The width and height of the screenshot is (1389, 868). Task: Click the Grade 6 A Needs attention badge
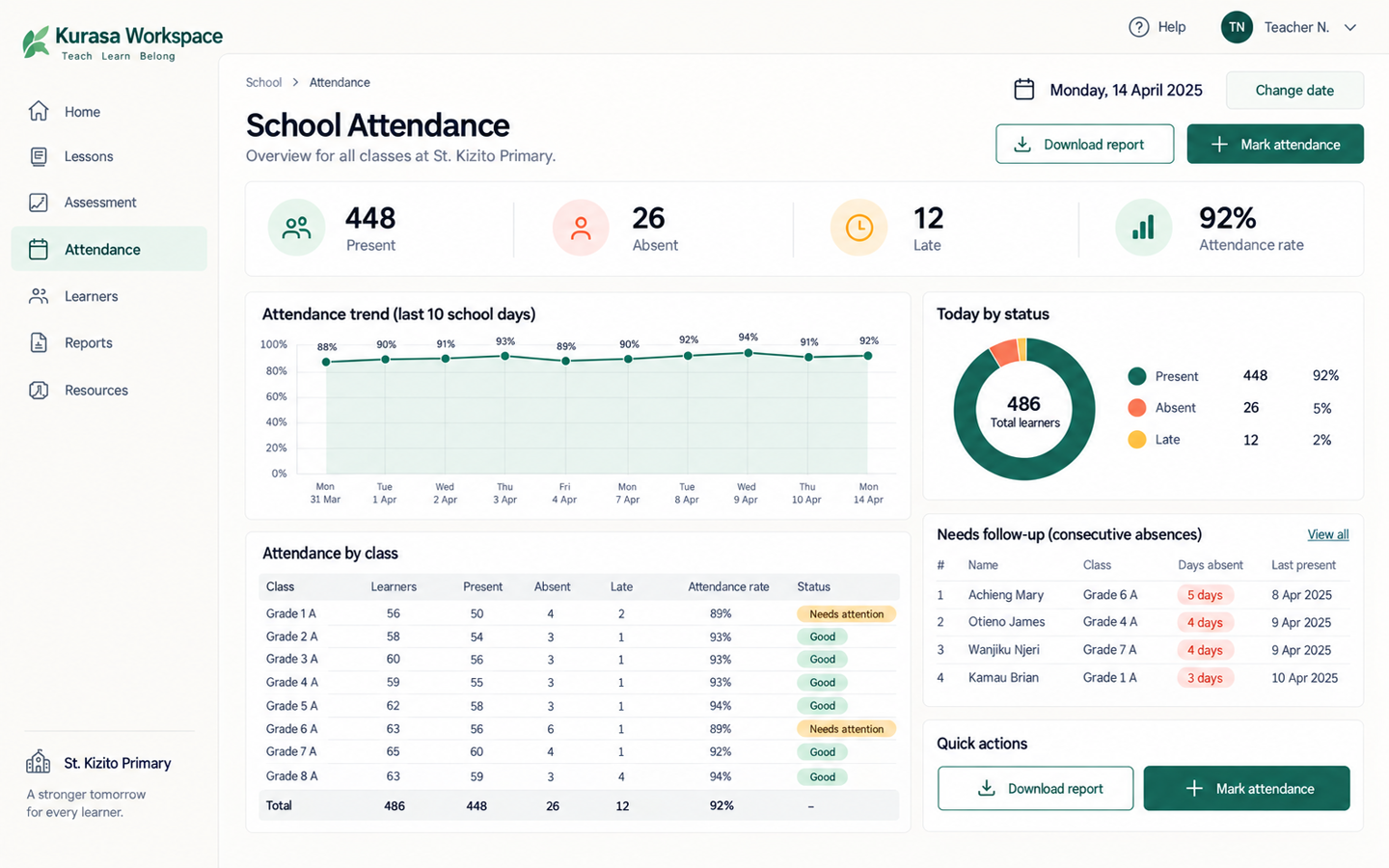click(846, 729)
